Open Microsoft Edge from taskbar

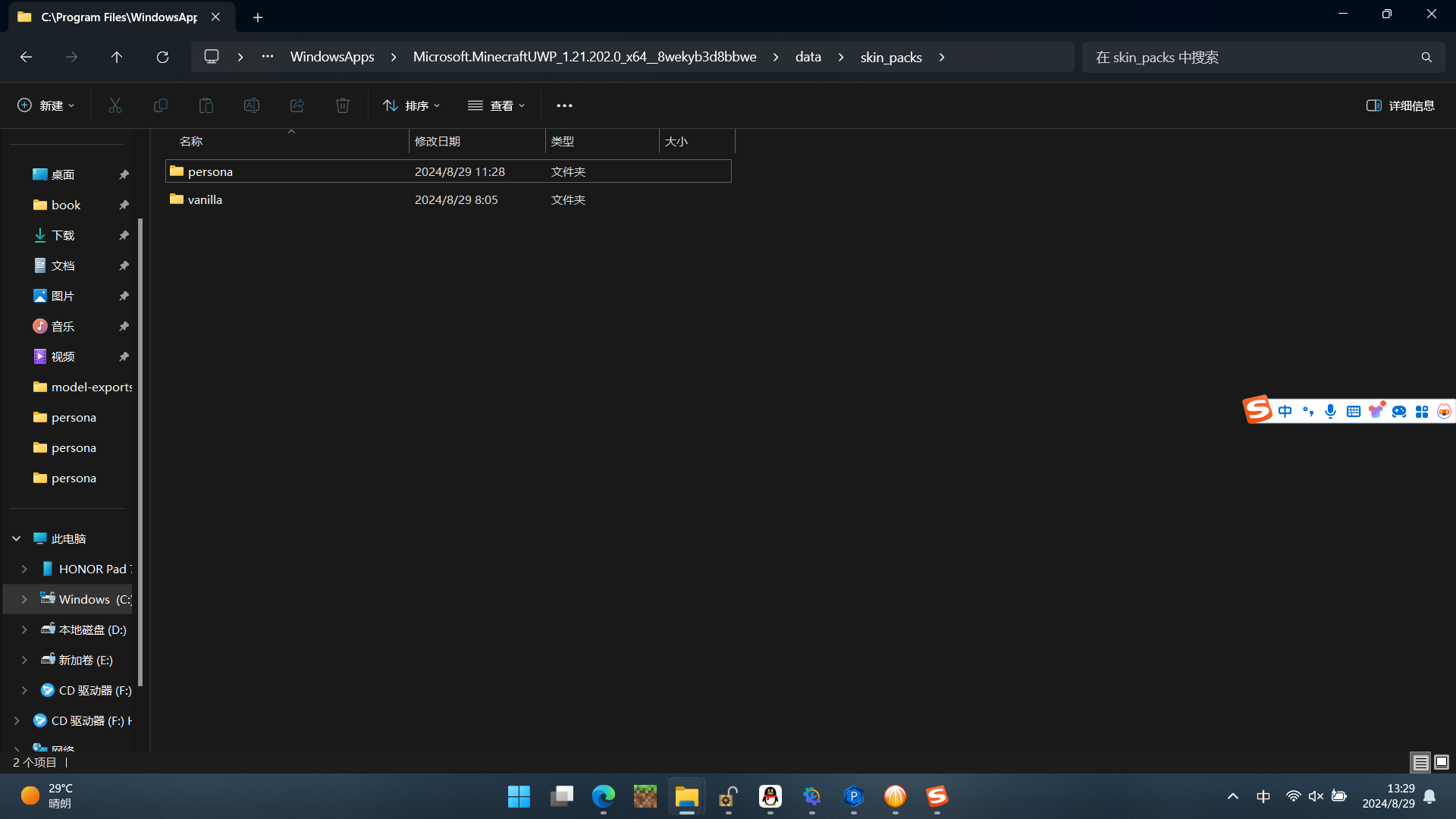tap(603, 796)
